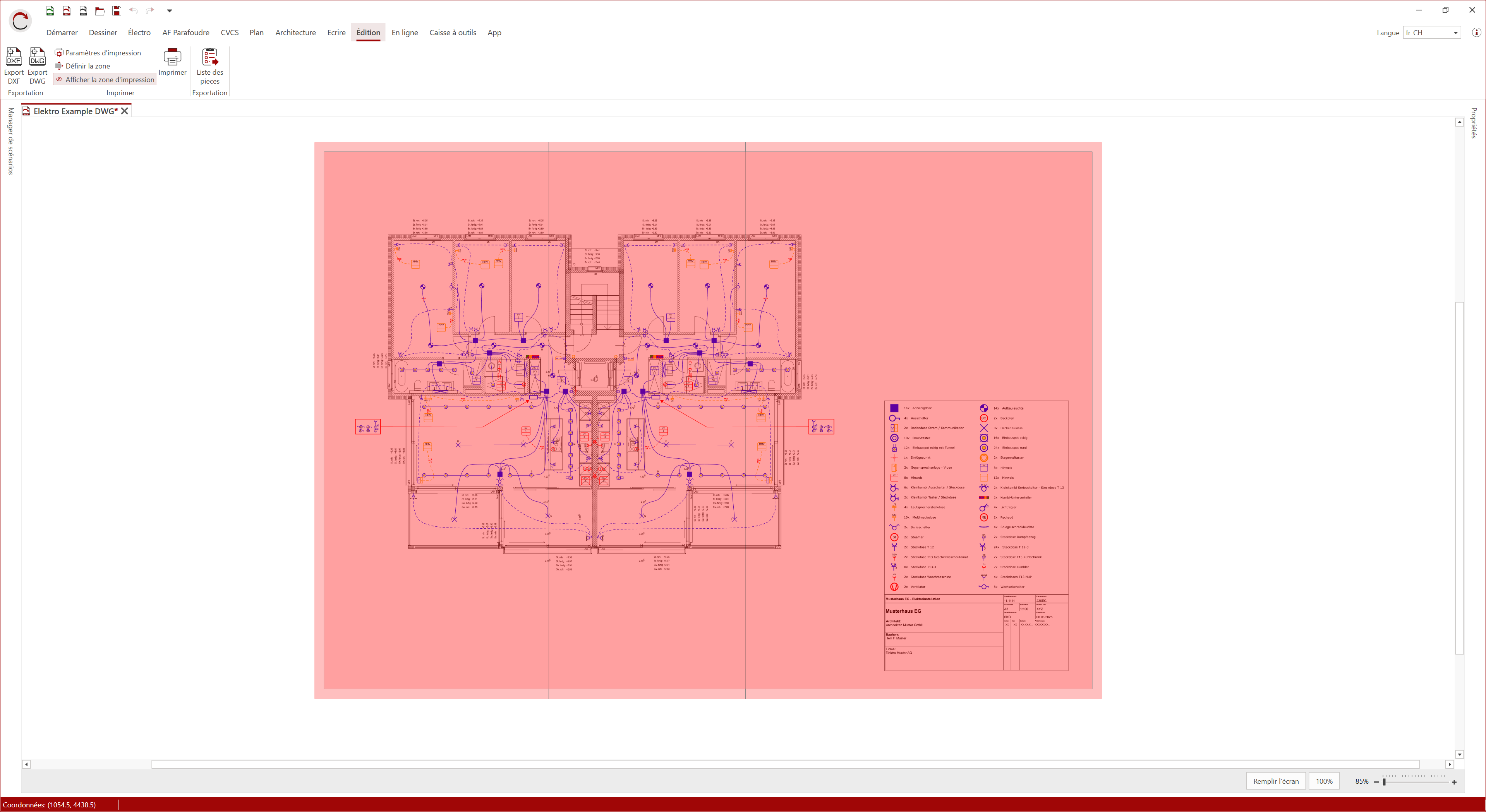
Task: Open the Architecture ribbon tab
Action: click(x=295, y=33)
